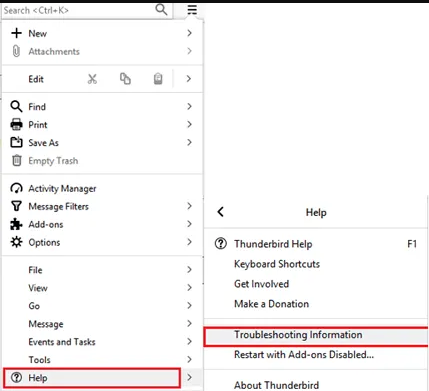The width and height of the screenshot is (429, 391).
Task: Expand the New submenu chevron
Action: 189,33
